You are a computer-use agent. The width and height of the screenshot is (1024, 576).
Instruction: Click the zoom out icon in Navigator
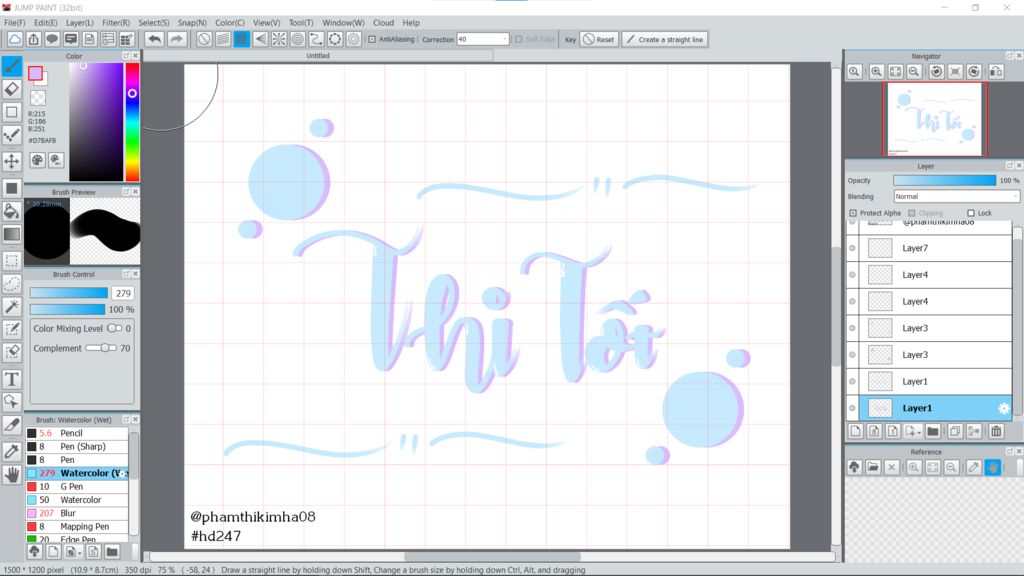coord(914,72)
